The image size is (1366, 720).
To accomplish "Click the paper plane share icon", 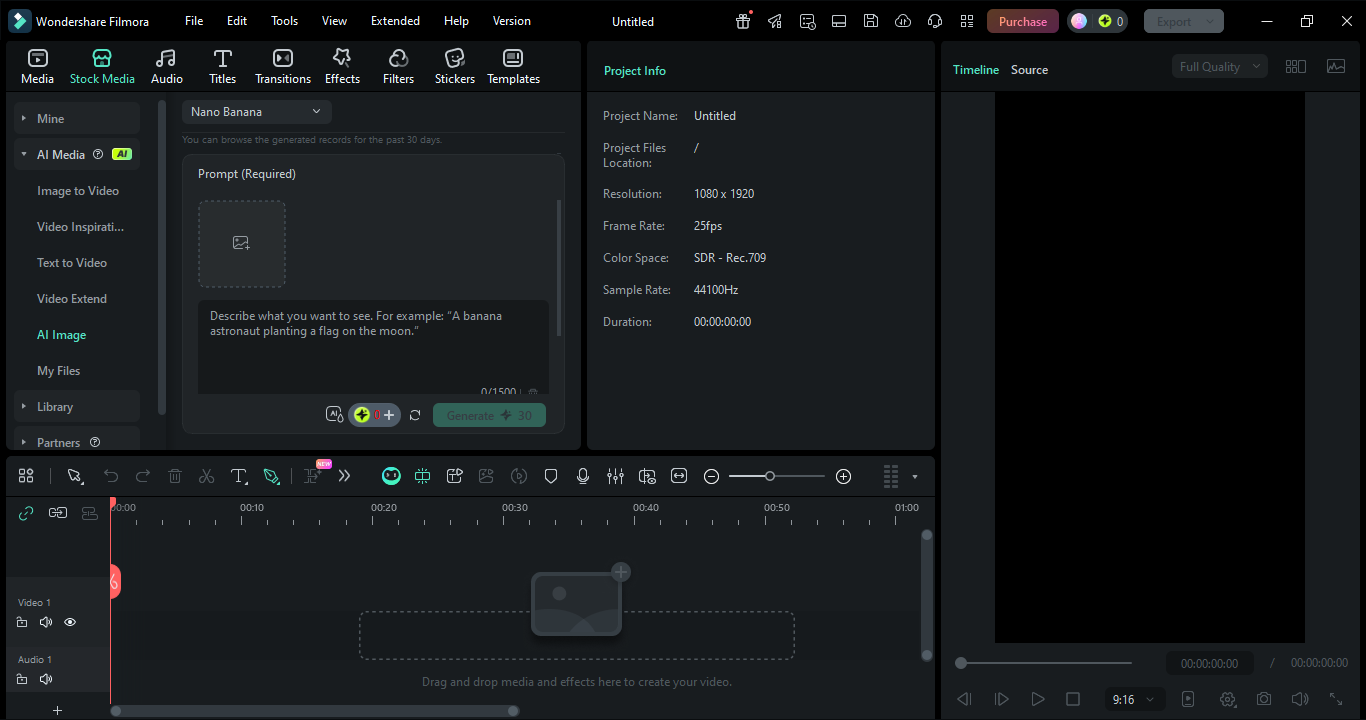I will [775, 21].
